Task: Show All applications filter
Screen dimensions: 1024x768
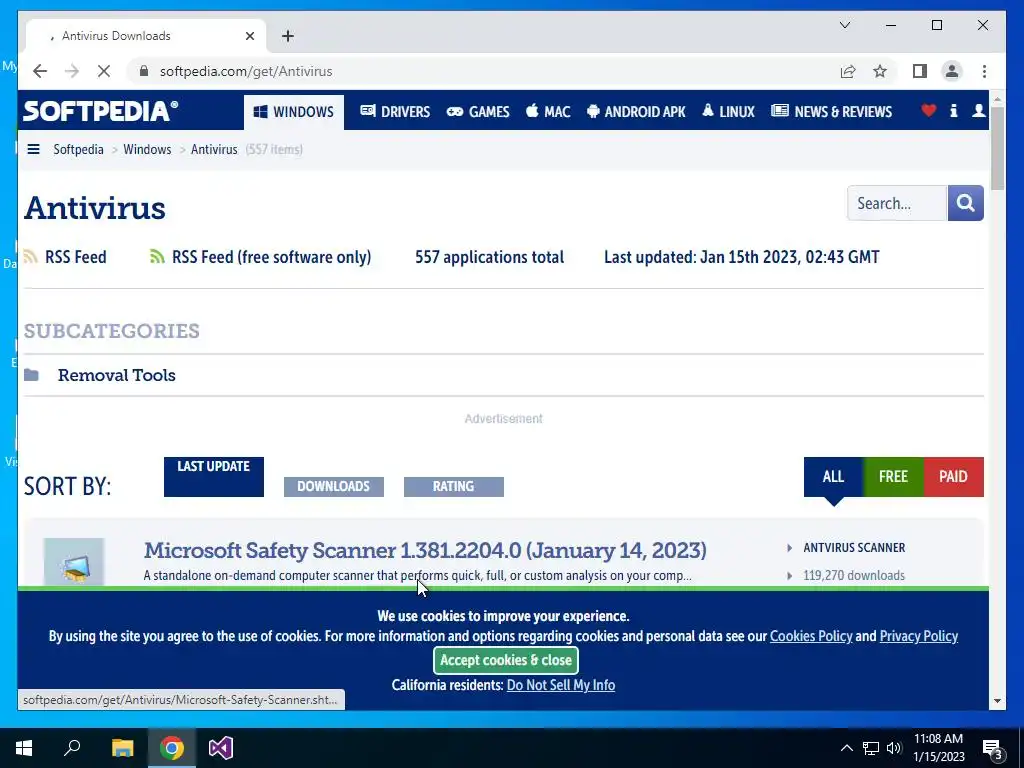Action: coord(833,477)
